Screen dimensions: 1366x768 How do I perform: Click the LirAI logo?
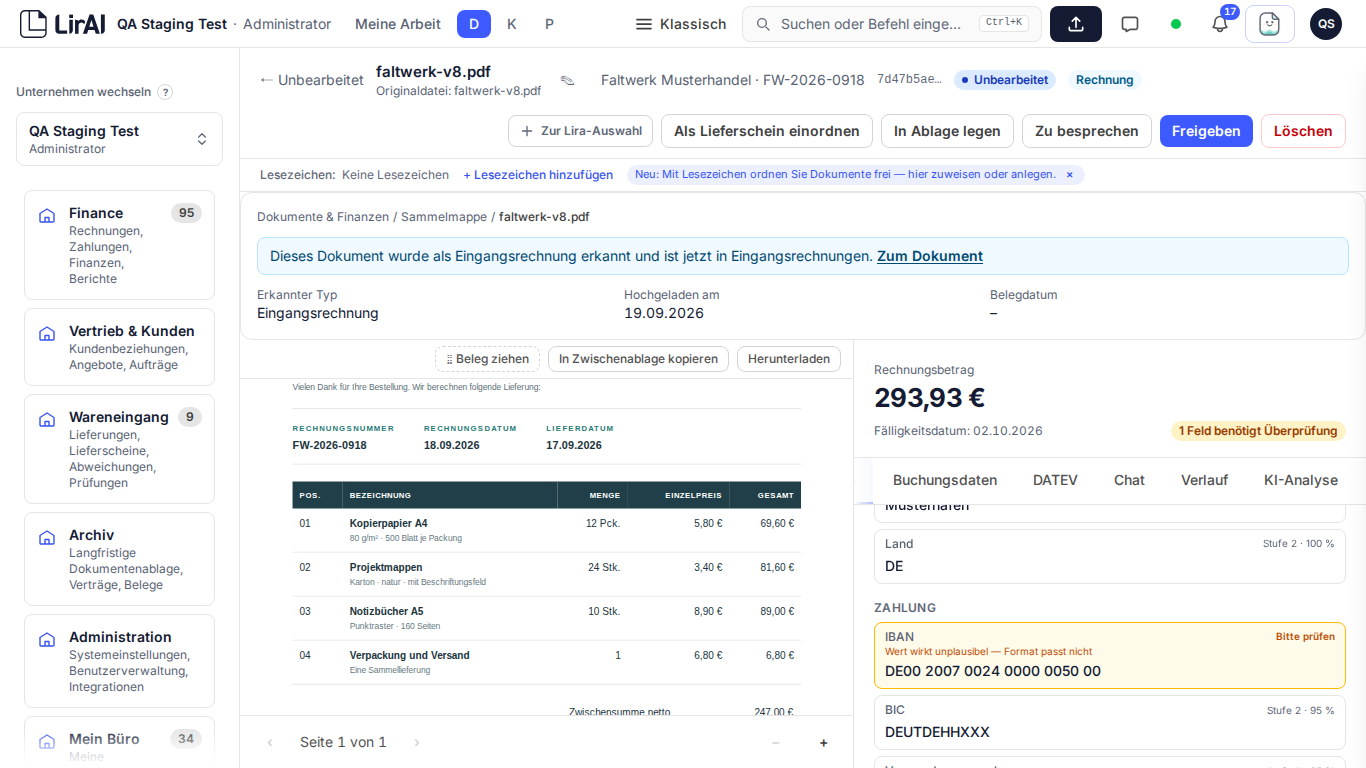click(62, 24)
